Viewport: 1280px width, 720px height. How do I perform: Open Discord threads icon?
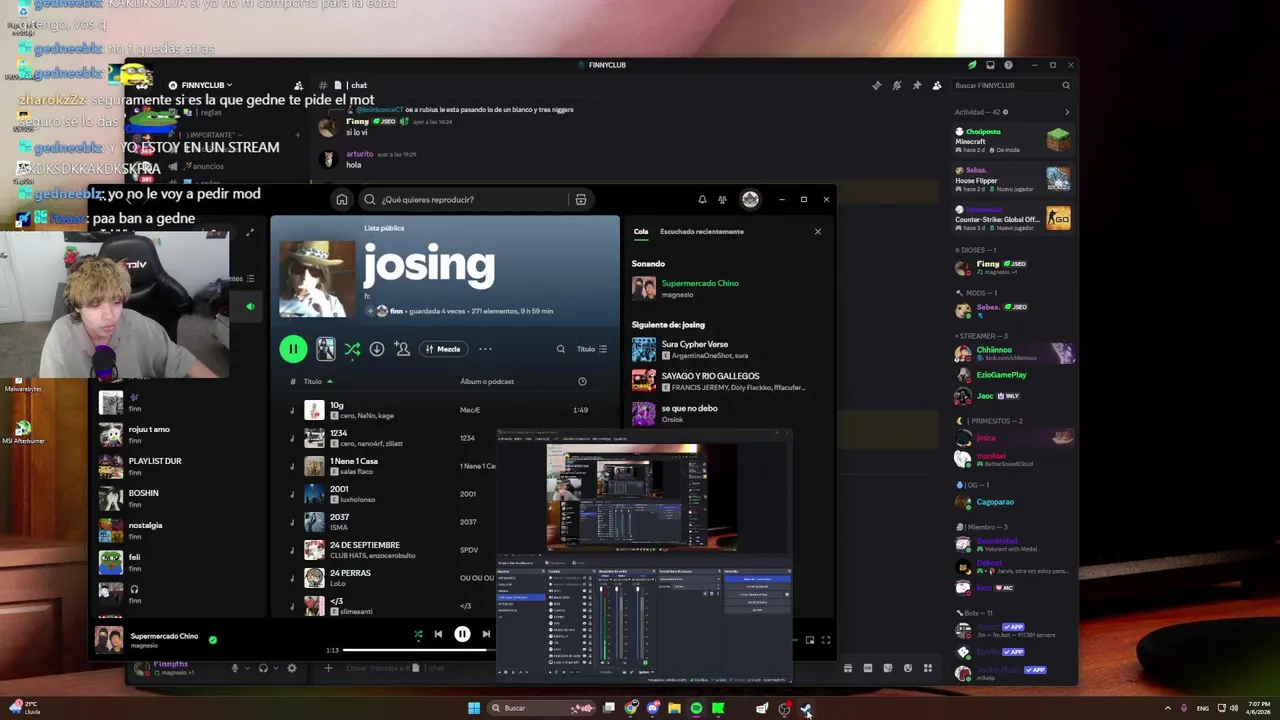tap(877, 86)
